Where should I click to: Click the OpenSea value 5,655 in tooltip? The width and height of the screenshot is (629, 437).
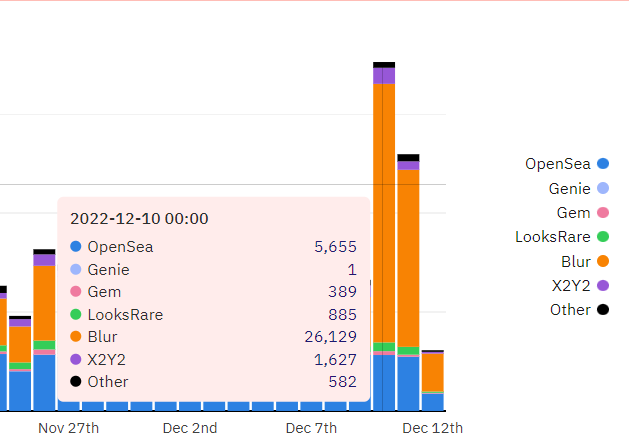click(x=335, y=247)
